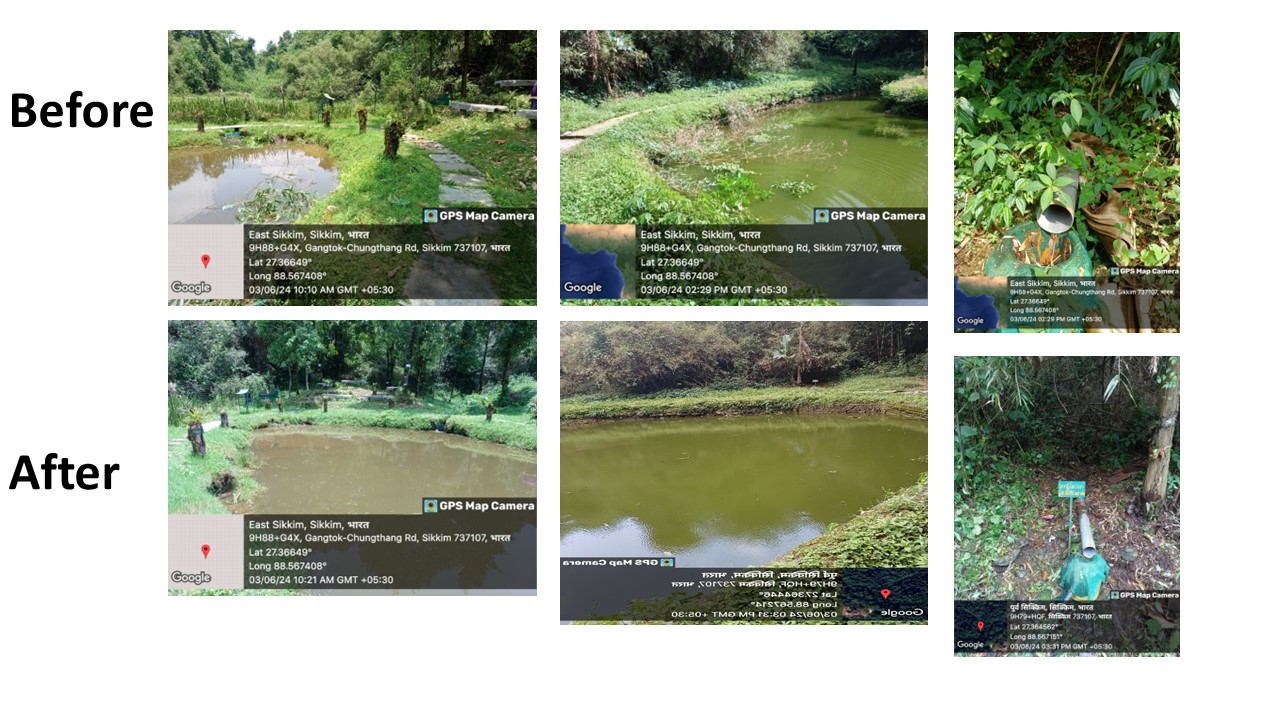
Task: Select the satellite map thumbnail in 02:29 PM photo
Action: [598, 262]
